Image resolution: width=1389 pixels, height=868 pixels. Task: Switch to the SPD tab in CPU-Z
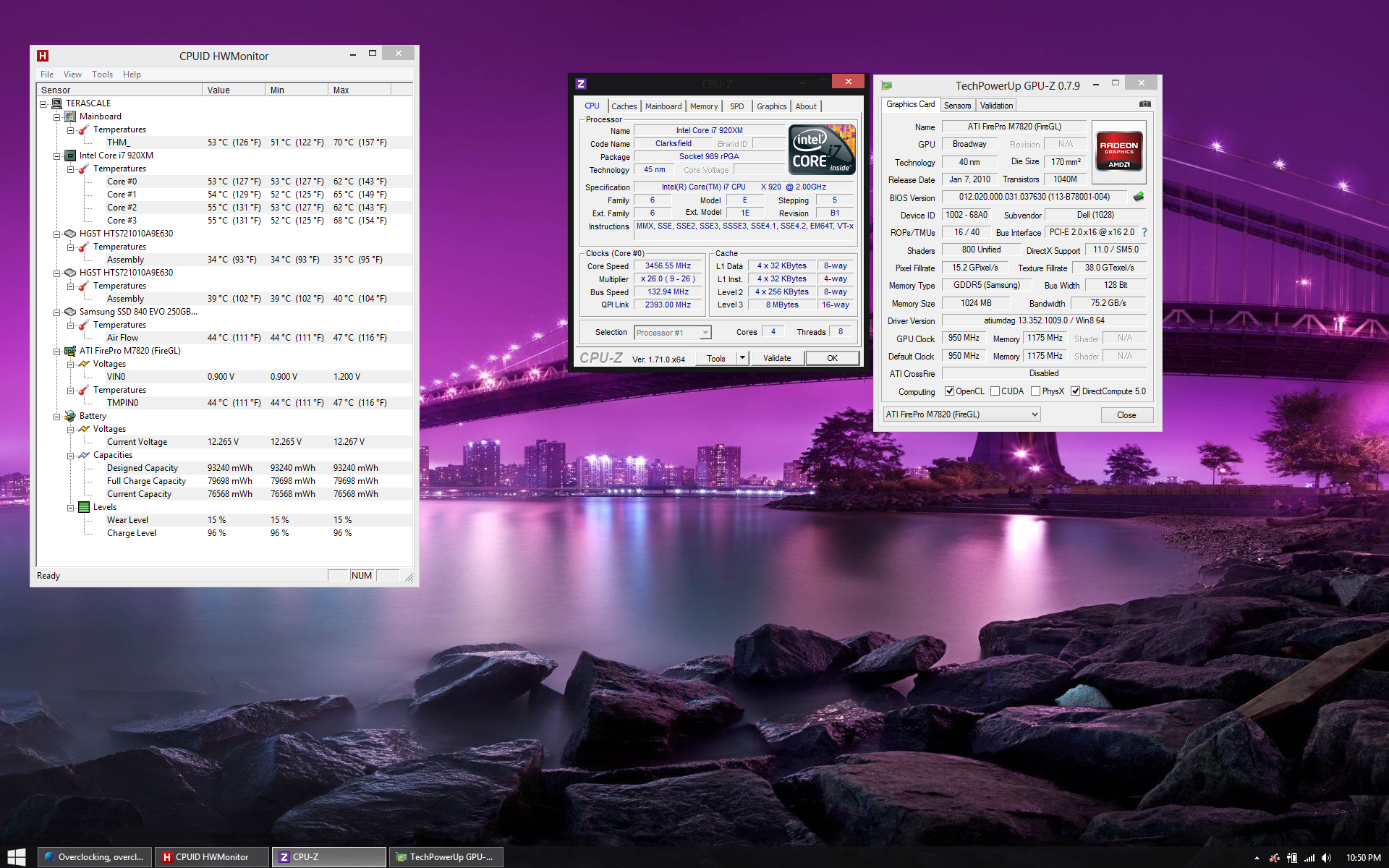(736, 106)
